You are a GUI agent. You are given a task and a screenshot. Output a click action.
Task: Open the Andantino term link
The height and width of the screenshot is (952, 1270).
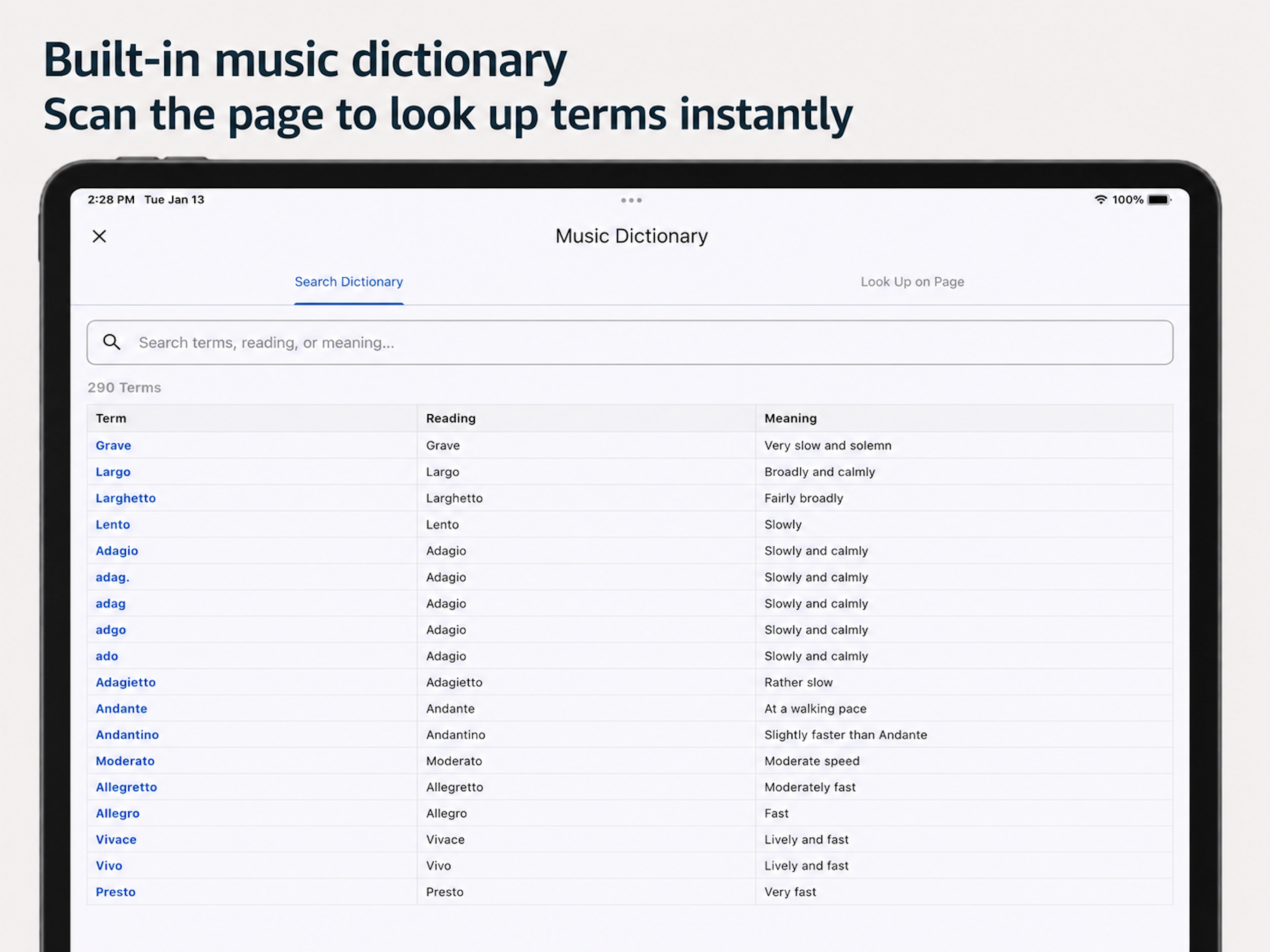point(127,735)
